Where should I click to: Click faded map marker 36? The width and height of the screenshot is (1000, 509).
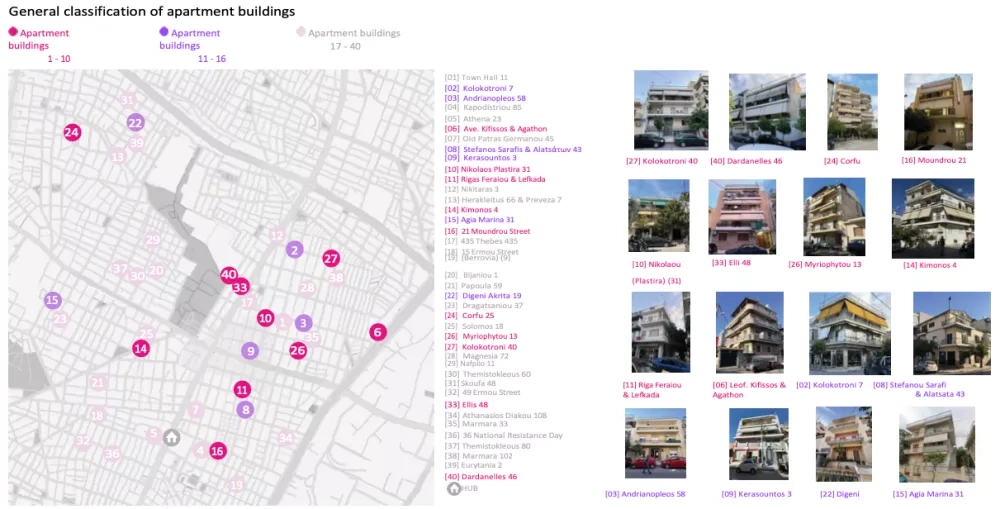112,454
